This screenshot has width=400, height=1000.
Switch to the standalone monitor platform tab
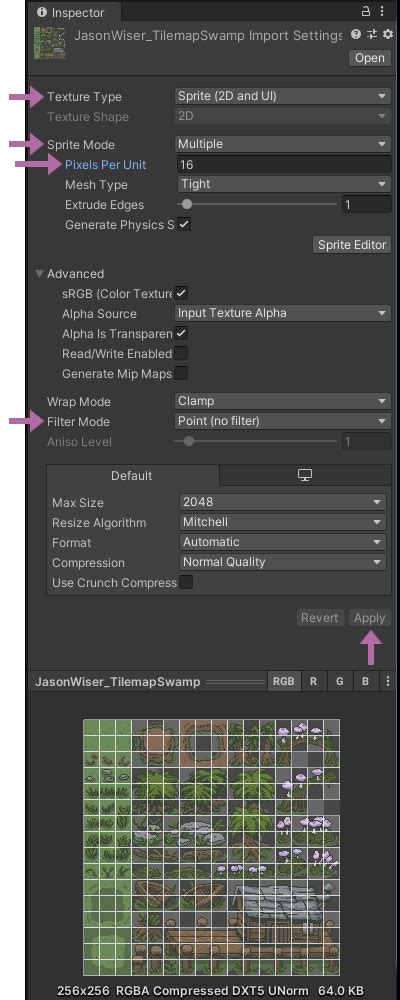[305, 475]
